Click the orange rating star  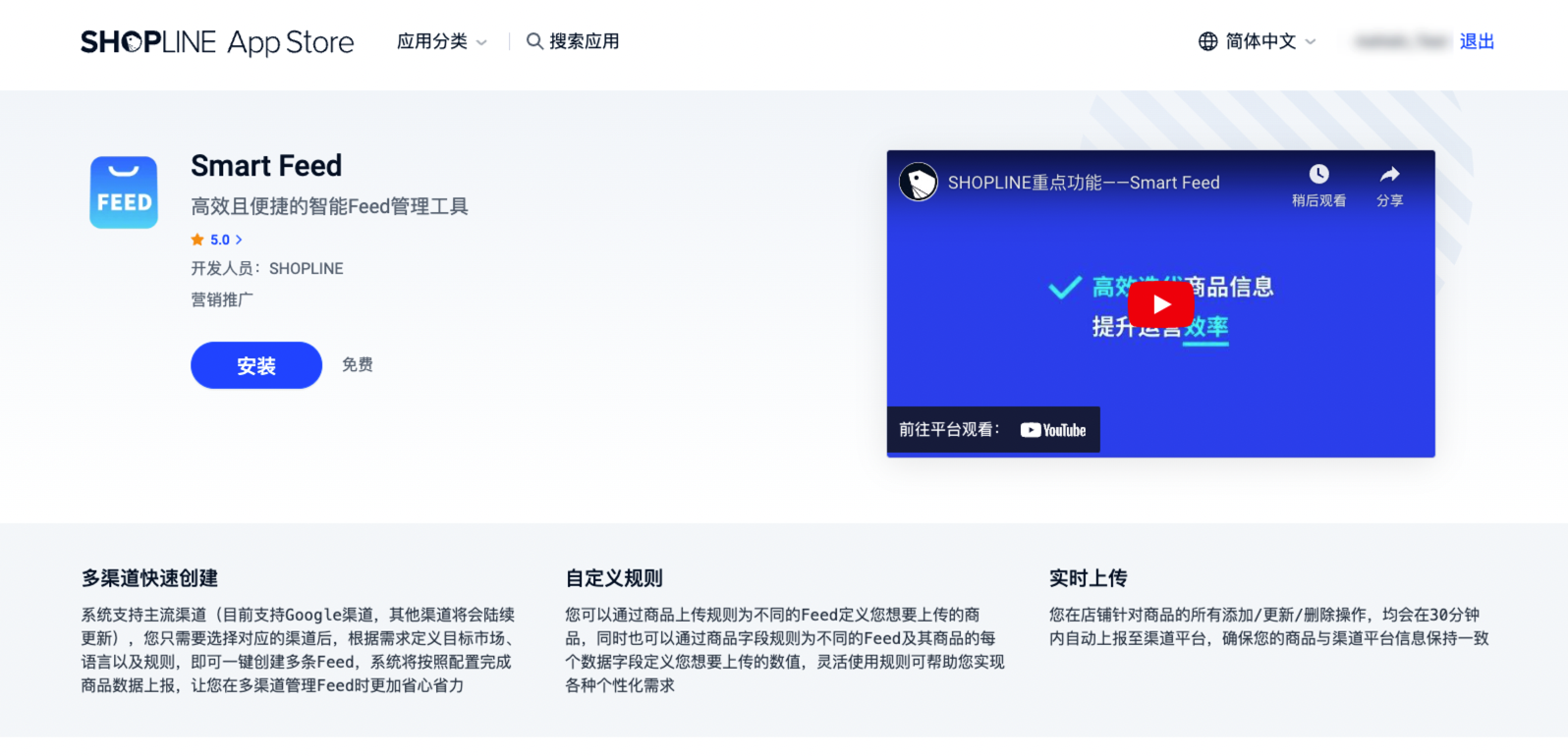[197, 240]
